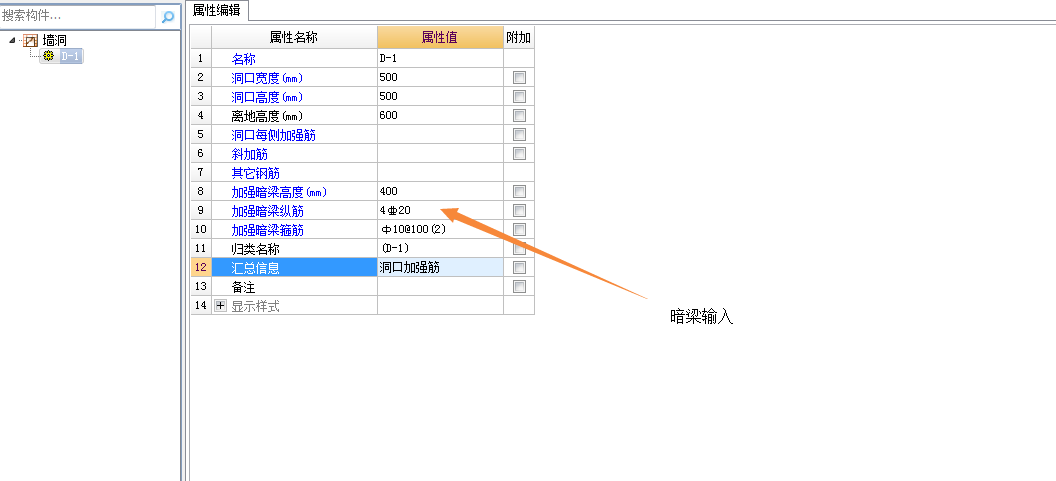Click the 墙洞 wall-opening category icon
The width and height of the screenshot is (1056, 481).
(30, 41)
